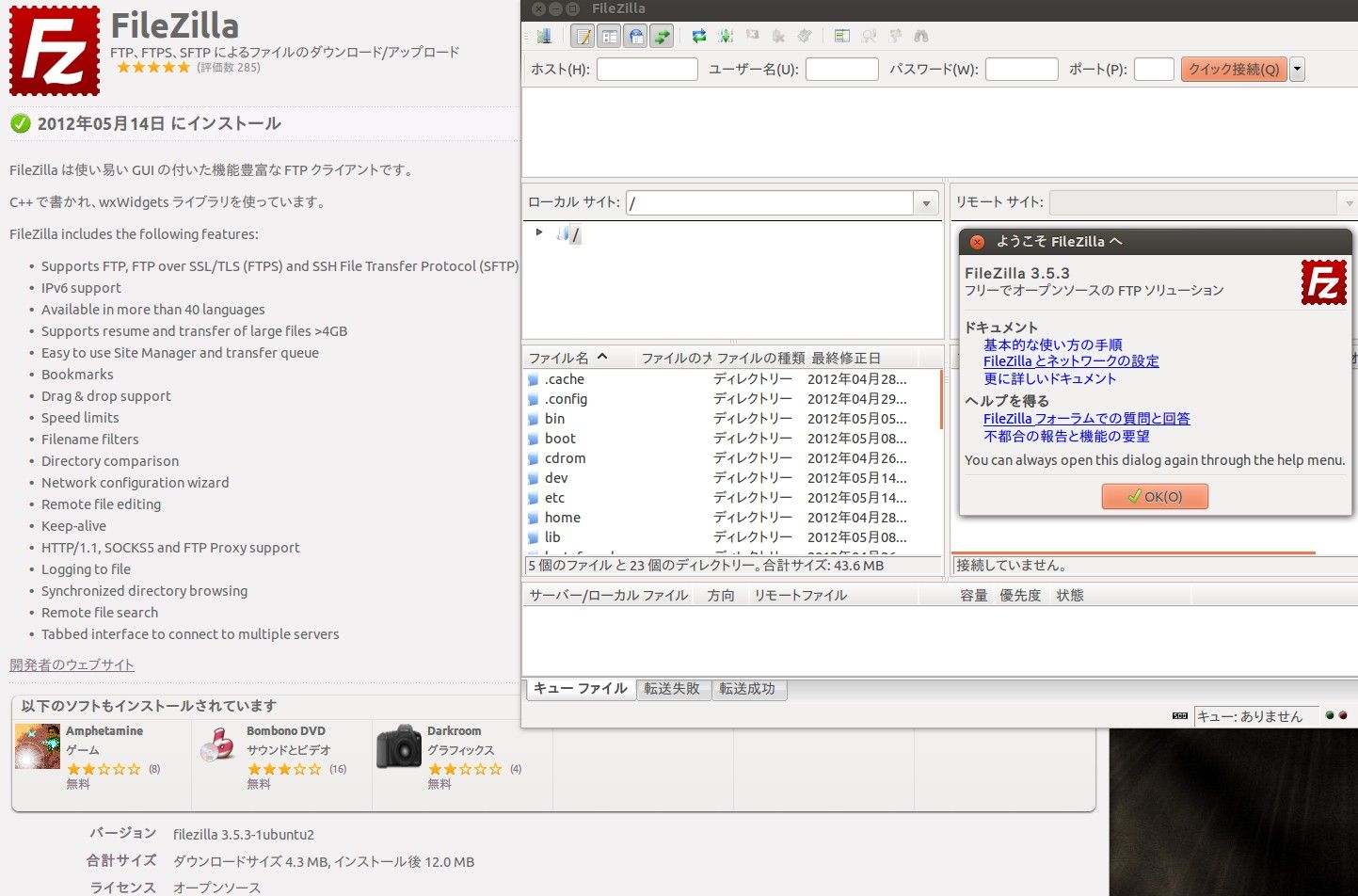Screen dimensions: 1358x896
Task: Open the Site Manager from toolbar
Action: coord(544,37)
